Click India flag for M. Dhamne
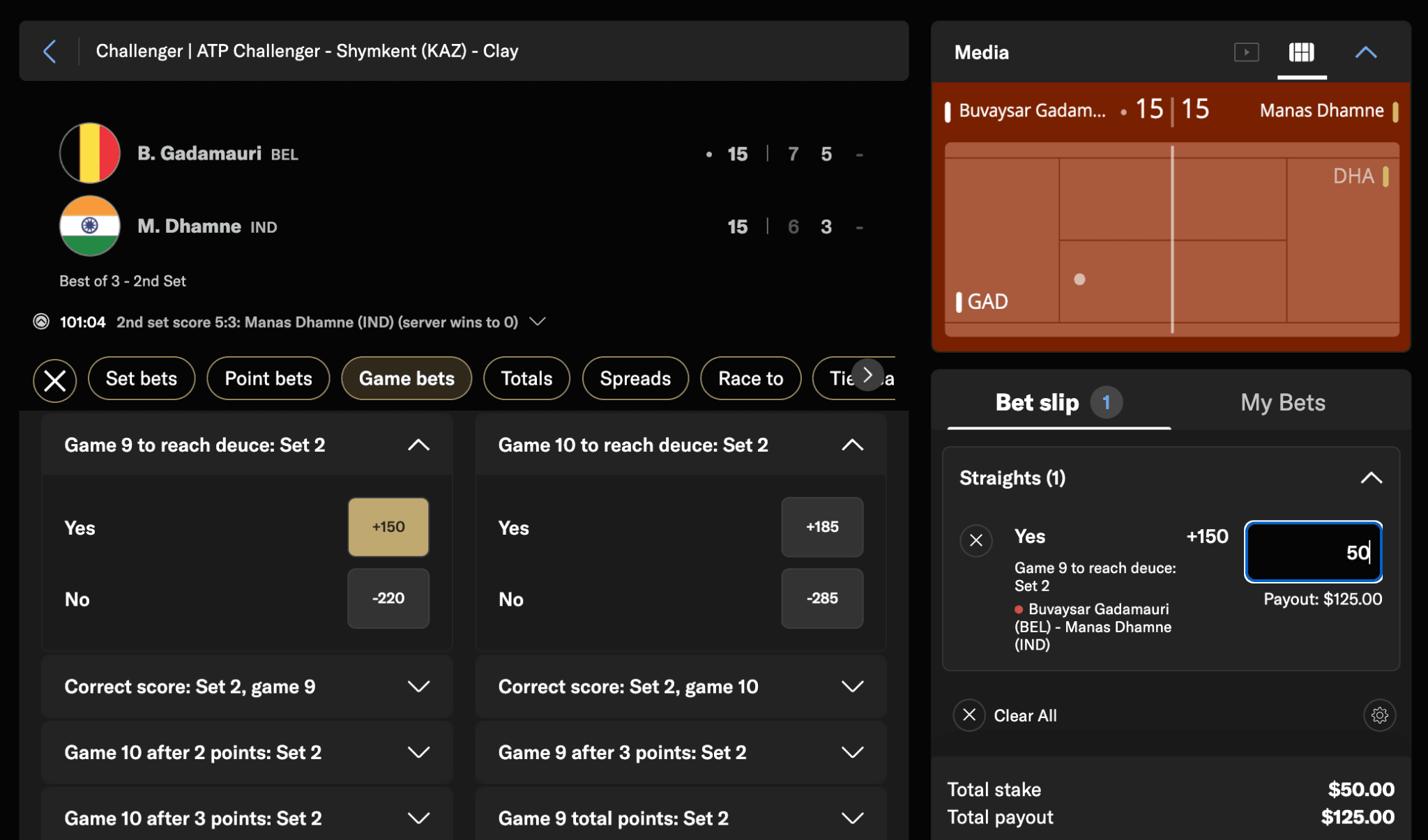 (x=90, y=226)
